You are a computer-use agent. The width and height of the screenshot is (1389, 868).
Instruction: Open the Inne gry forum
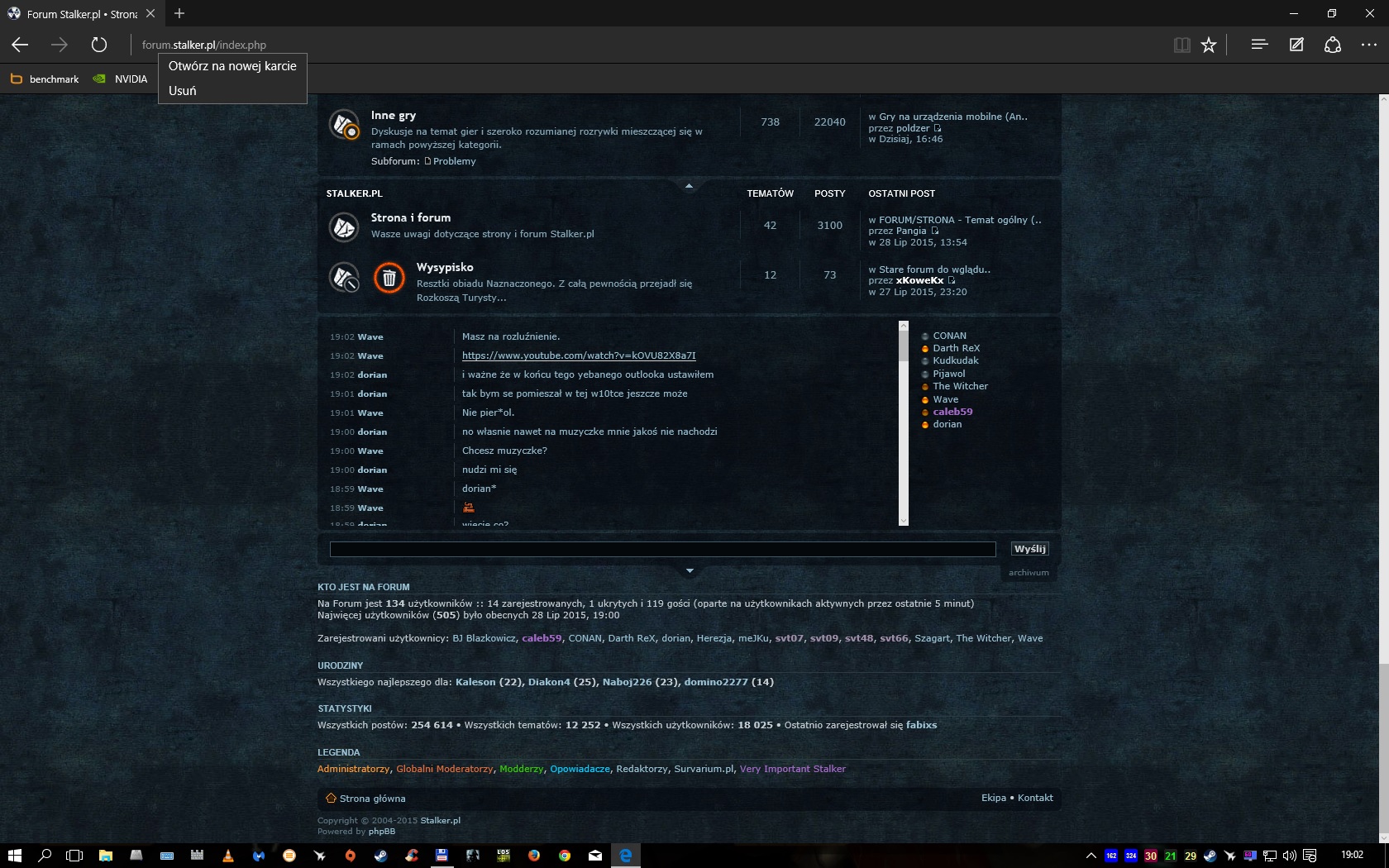394,116
